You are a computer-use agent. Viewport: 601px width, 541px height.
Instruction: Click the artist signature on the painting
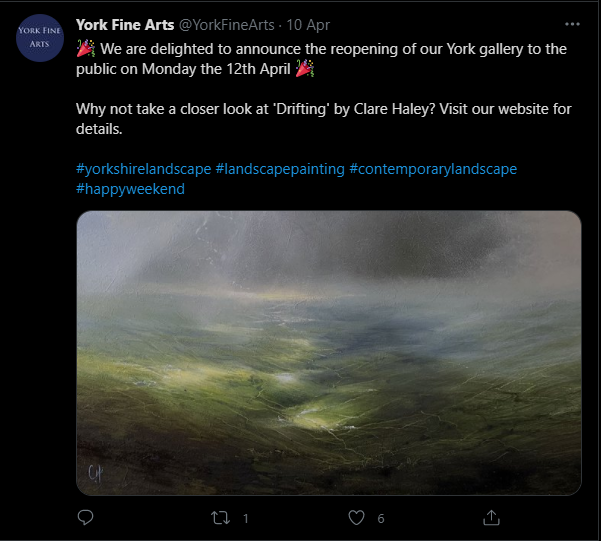95,473
